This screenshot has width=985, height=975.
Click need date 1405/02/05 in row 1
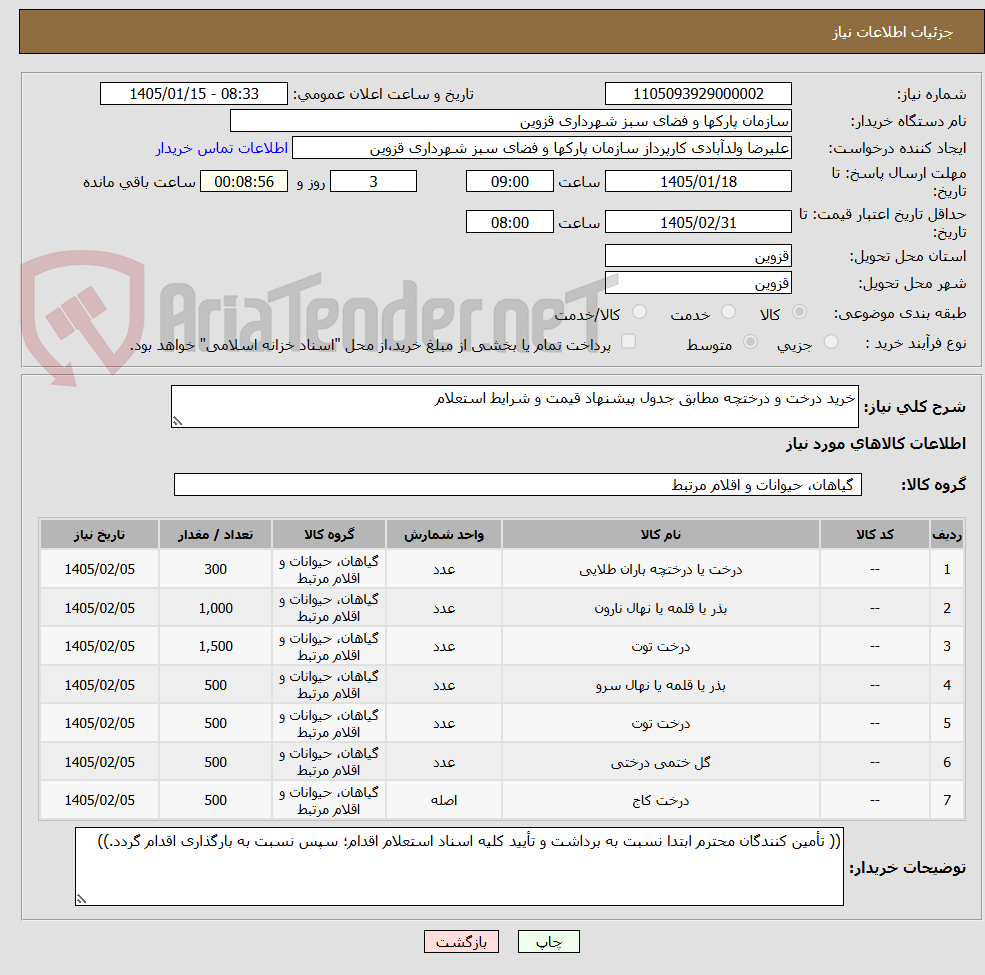(99, 569)
